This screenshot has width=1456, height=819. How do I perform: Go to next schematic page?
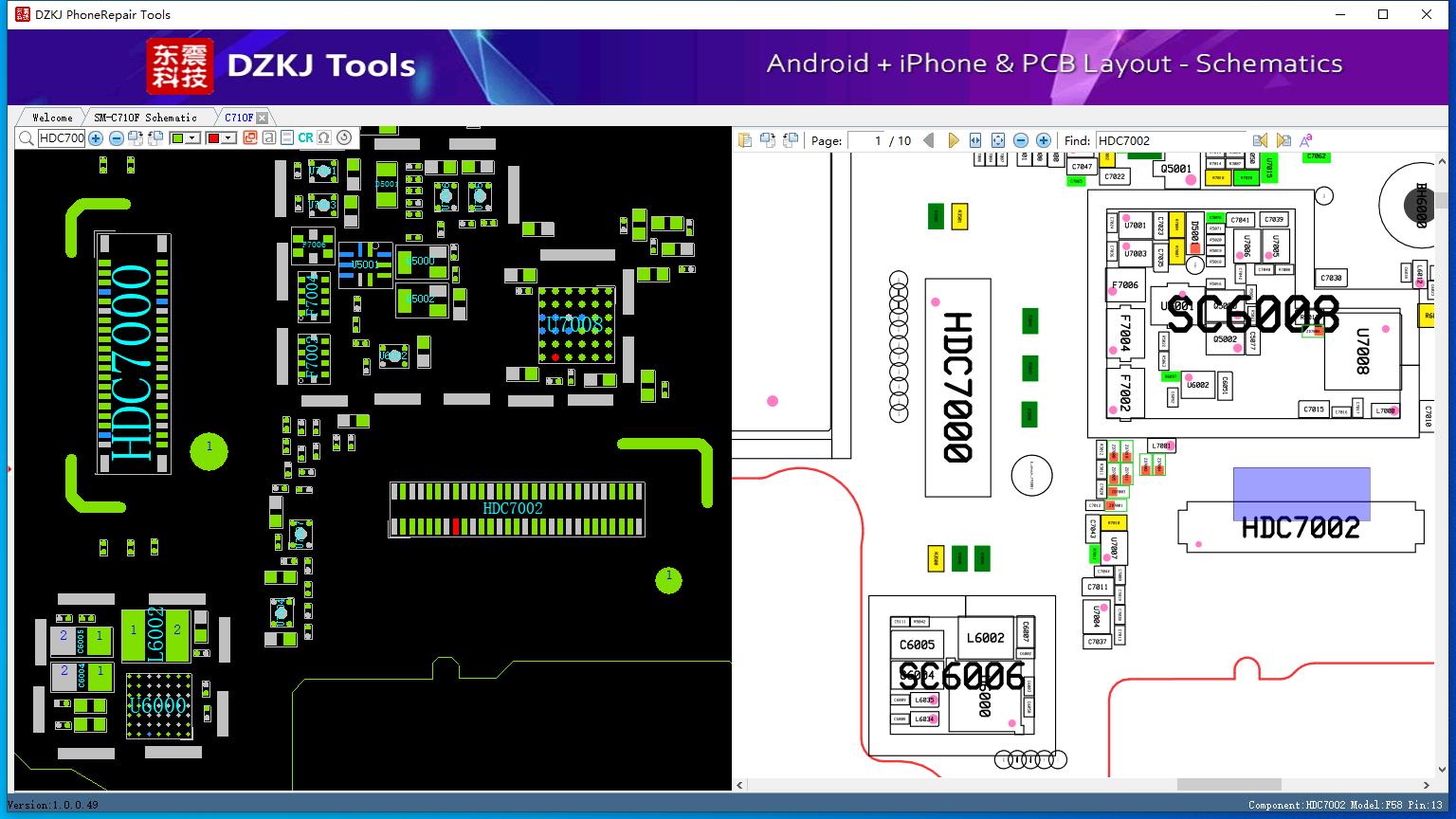(954, 140)
